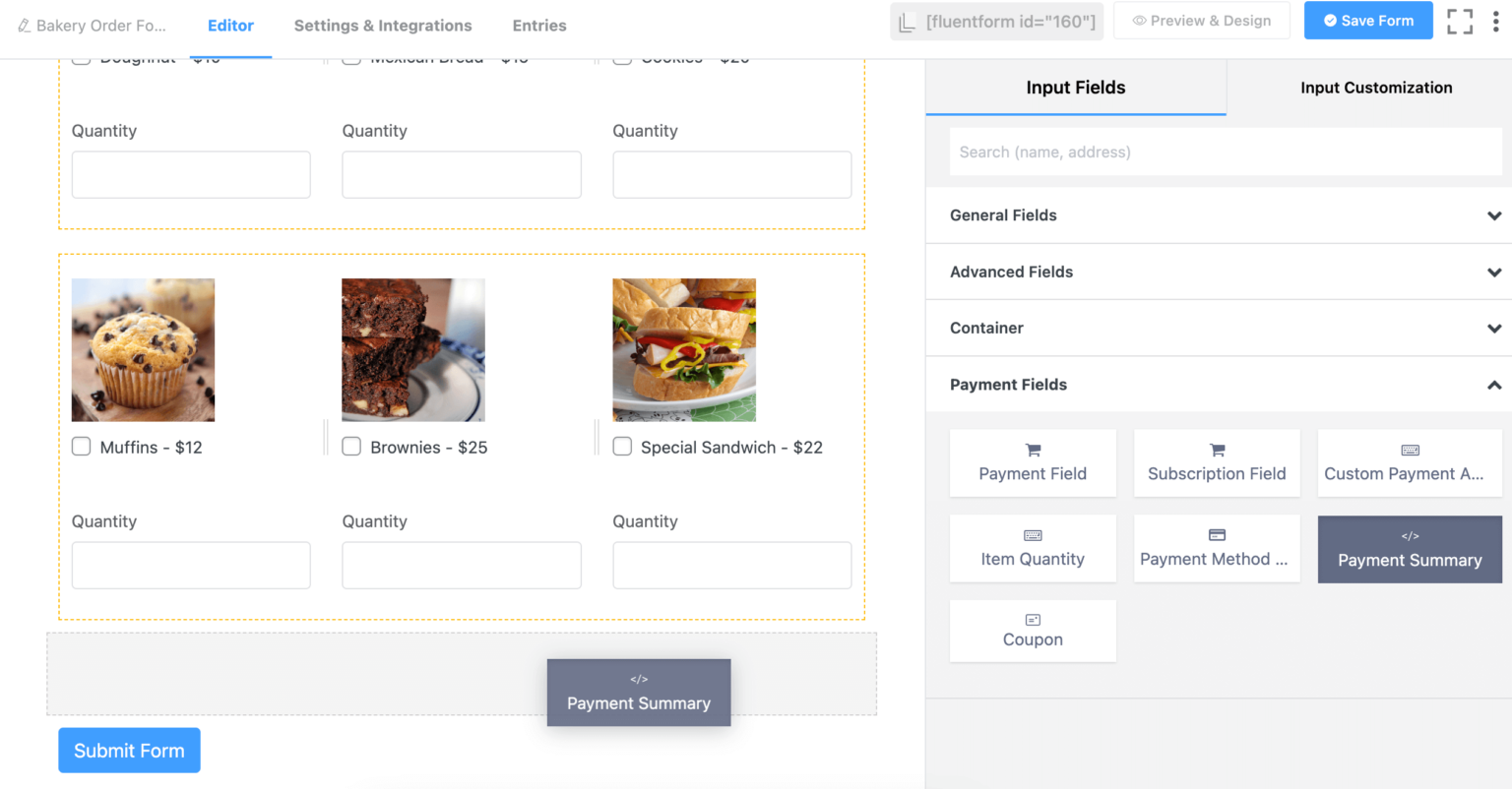The image size is (1512, 789).
Task: Open Settings & Integrations
Action: 383,26
